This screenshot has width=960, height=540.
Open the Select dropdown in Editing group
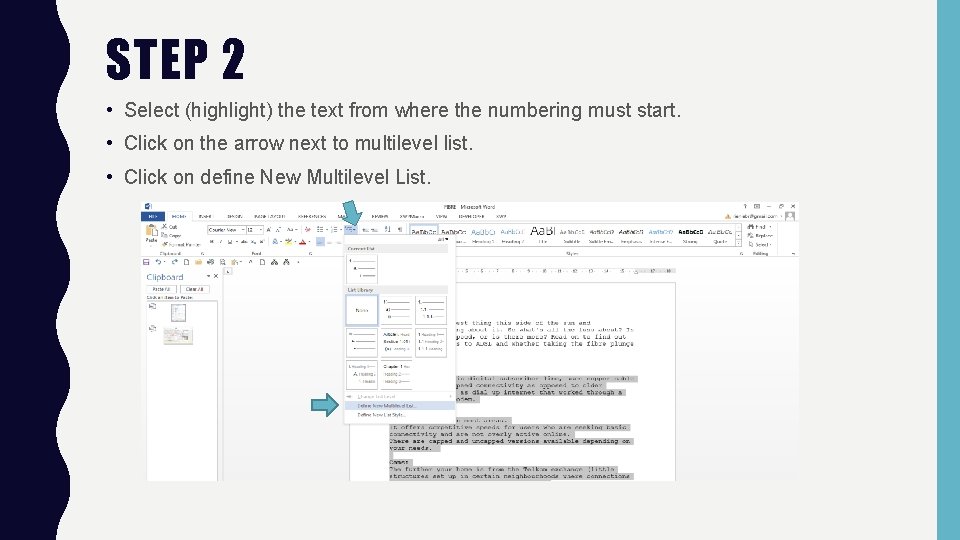click(x=760, y=244)
